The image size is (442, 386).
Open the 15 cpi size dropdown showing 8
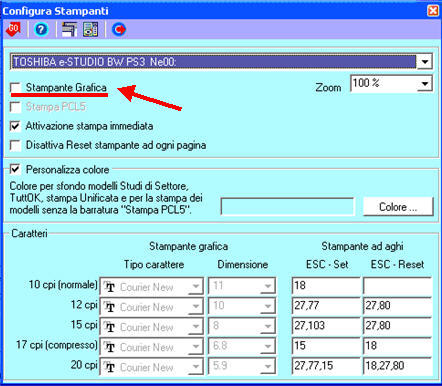[x=268, y=326]
